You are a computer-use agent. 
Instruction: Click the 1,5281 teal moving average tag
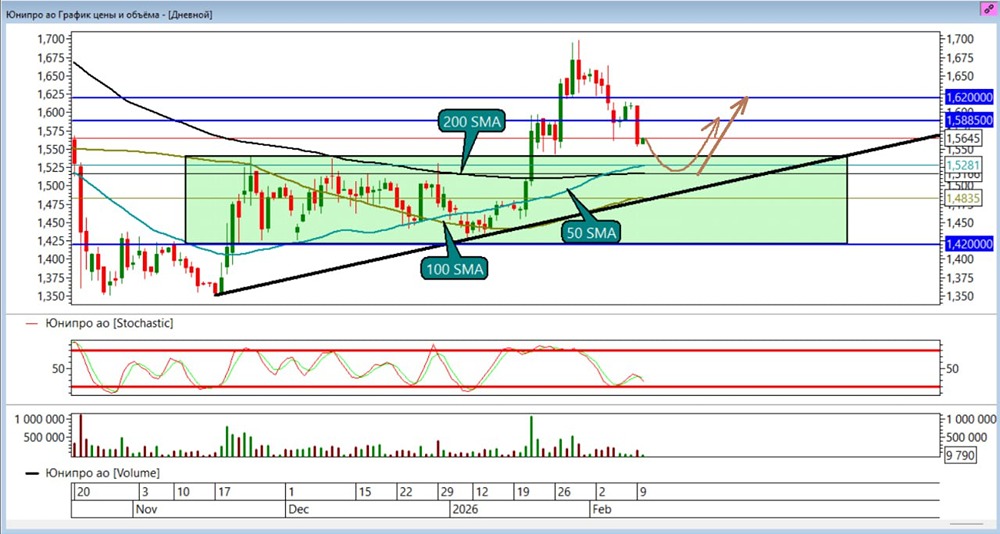pos(963,166)
